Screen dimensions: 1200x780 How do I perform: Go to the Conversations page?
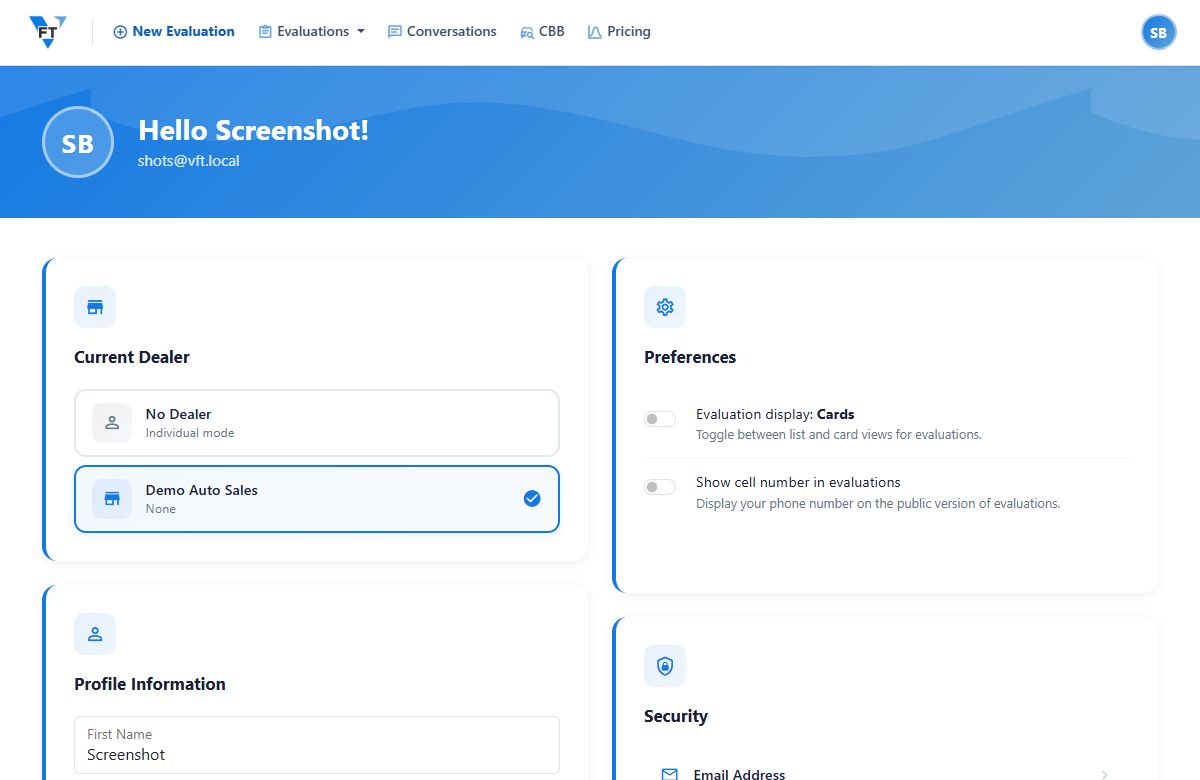tap(442, 32)
